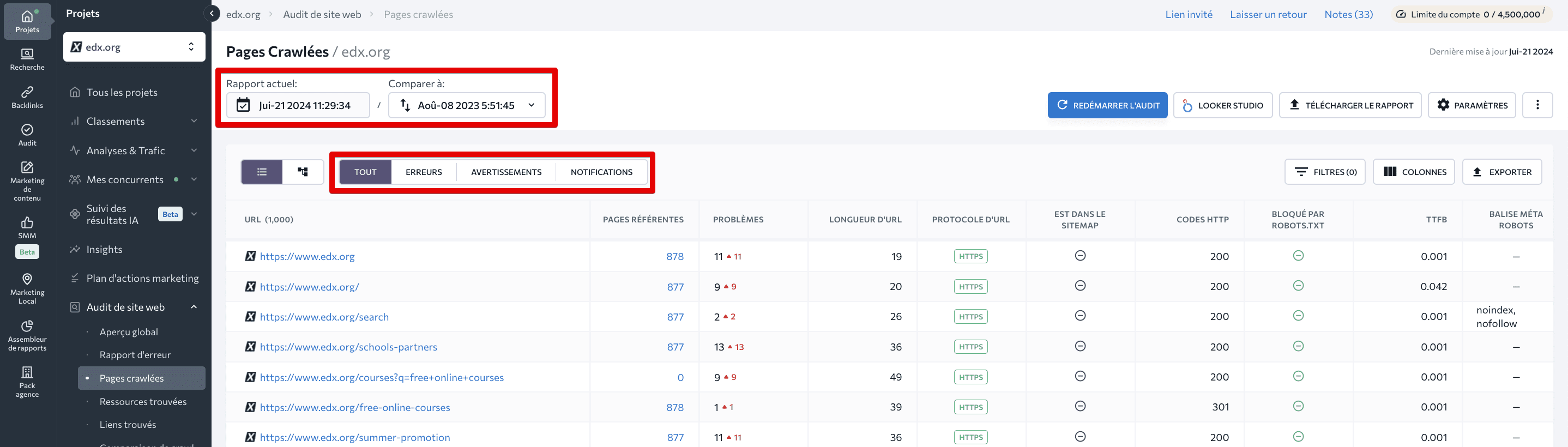Open https://www.edx.org/search URL link
Image resolution: width=1568 pixels, height=447 pixels.
[x=324, y=317]
